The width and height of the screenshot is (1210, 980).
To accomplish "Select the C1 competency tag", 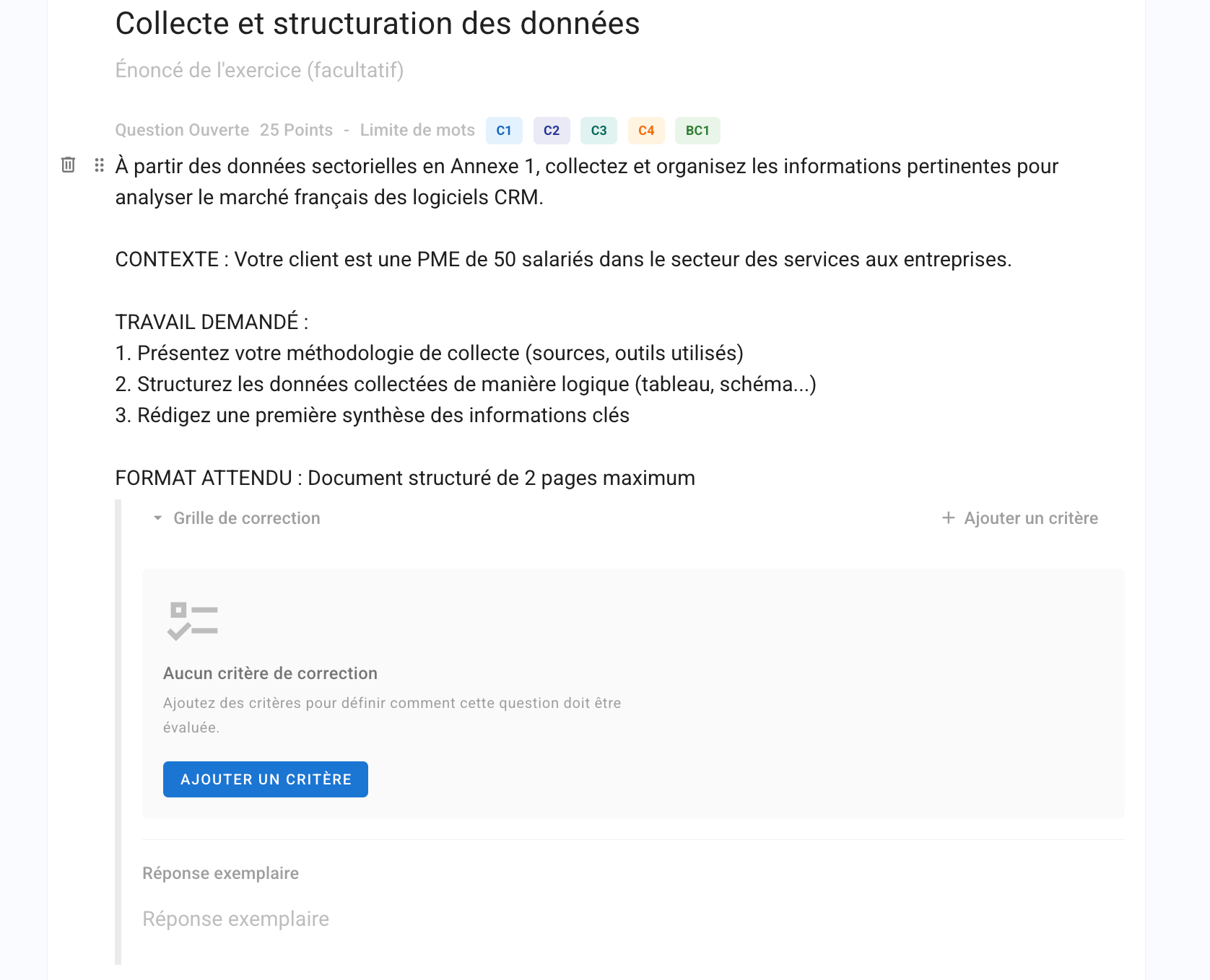I will click(504, 131).
